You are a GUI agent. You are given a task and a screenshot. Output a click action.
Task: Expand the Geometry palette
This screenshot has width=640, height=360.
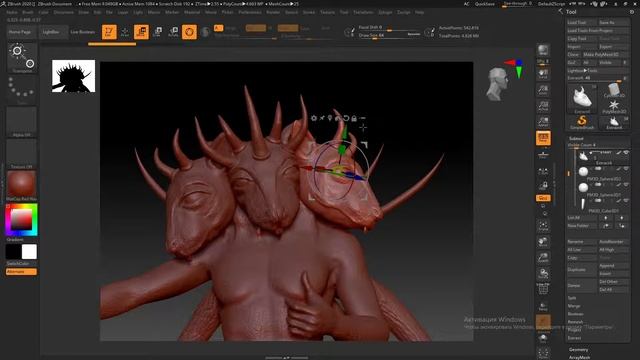point(579,350)
